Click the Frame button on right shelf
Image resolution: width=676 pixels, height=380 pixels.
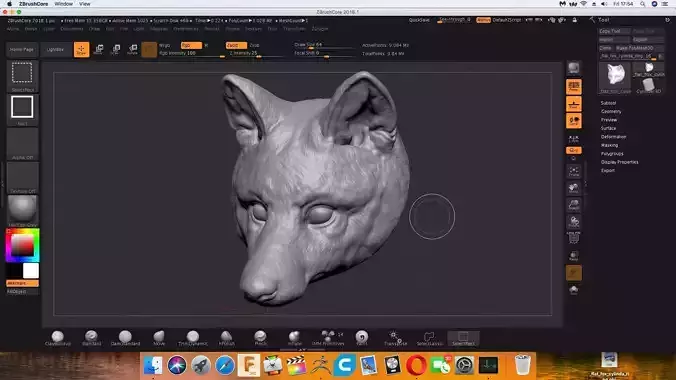(x=574, y=171)
